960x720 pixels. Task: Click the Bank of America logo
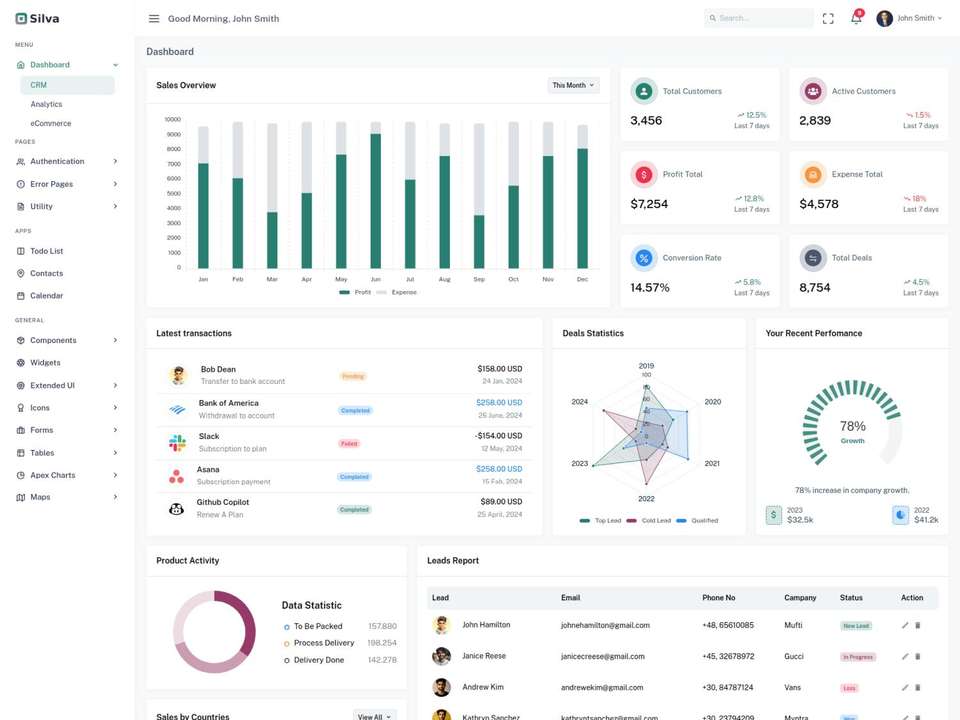(178, 409)
